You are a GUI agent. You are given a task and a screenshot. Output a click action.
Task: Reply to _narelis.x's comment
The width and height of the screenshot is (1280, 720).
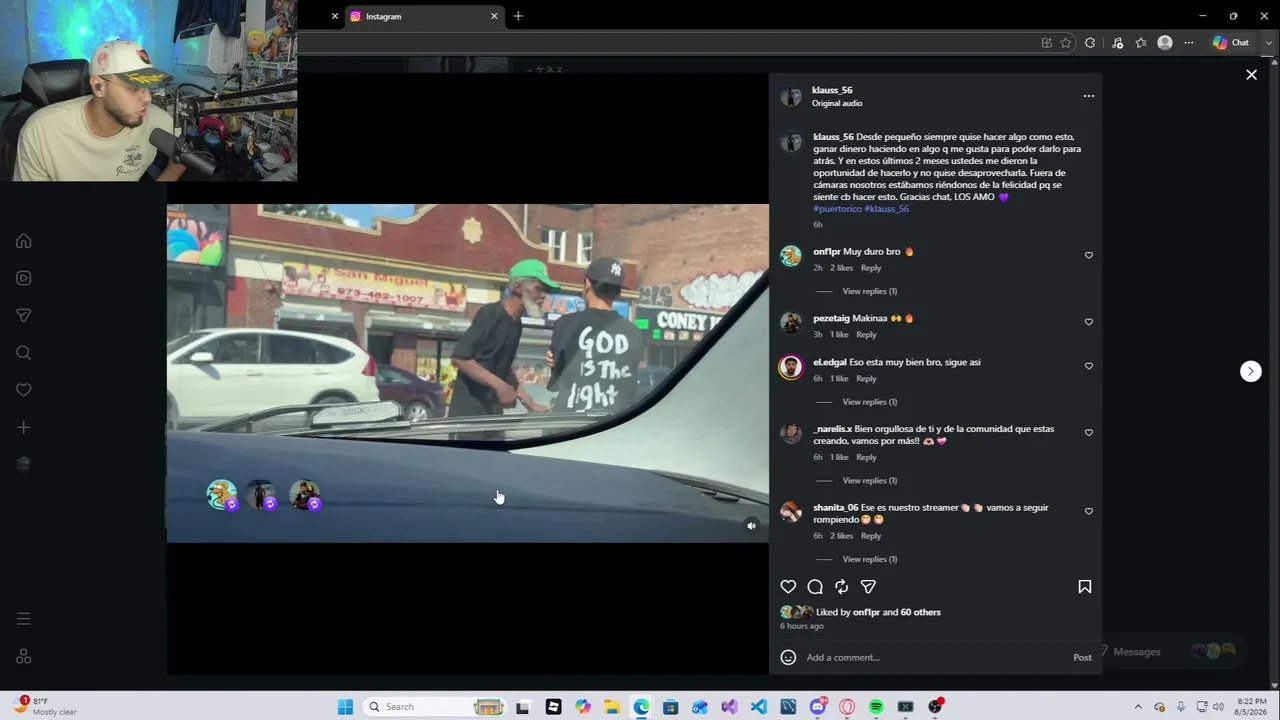(866, 457)
